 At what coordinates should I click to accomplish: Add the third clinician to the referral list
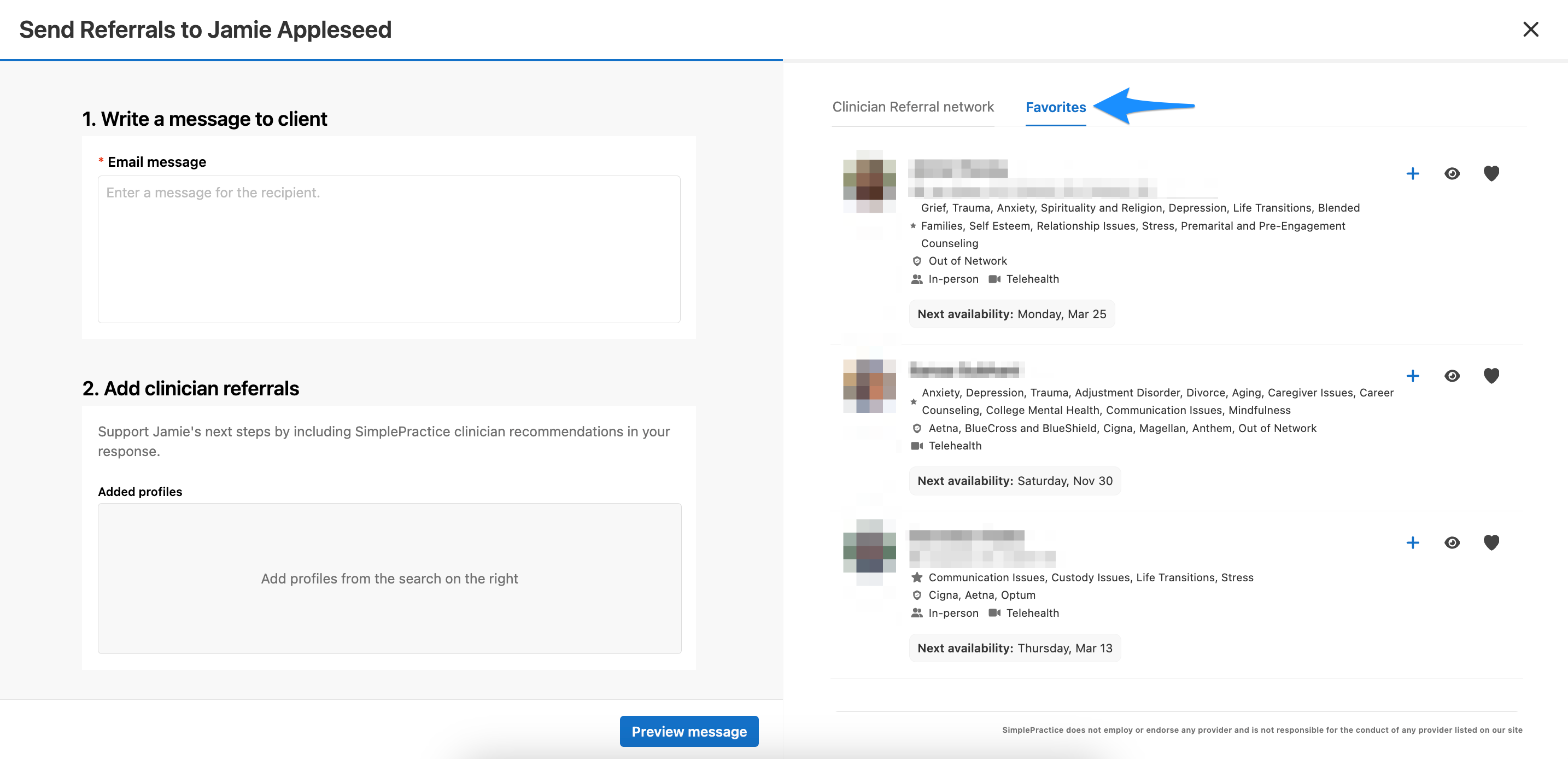(x=1413, y=542)
